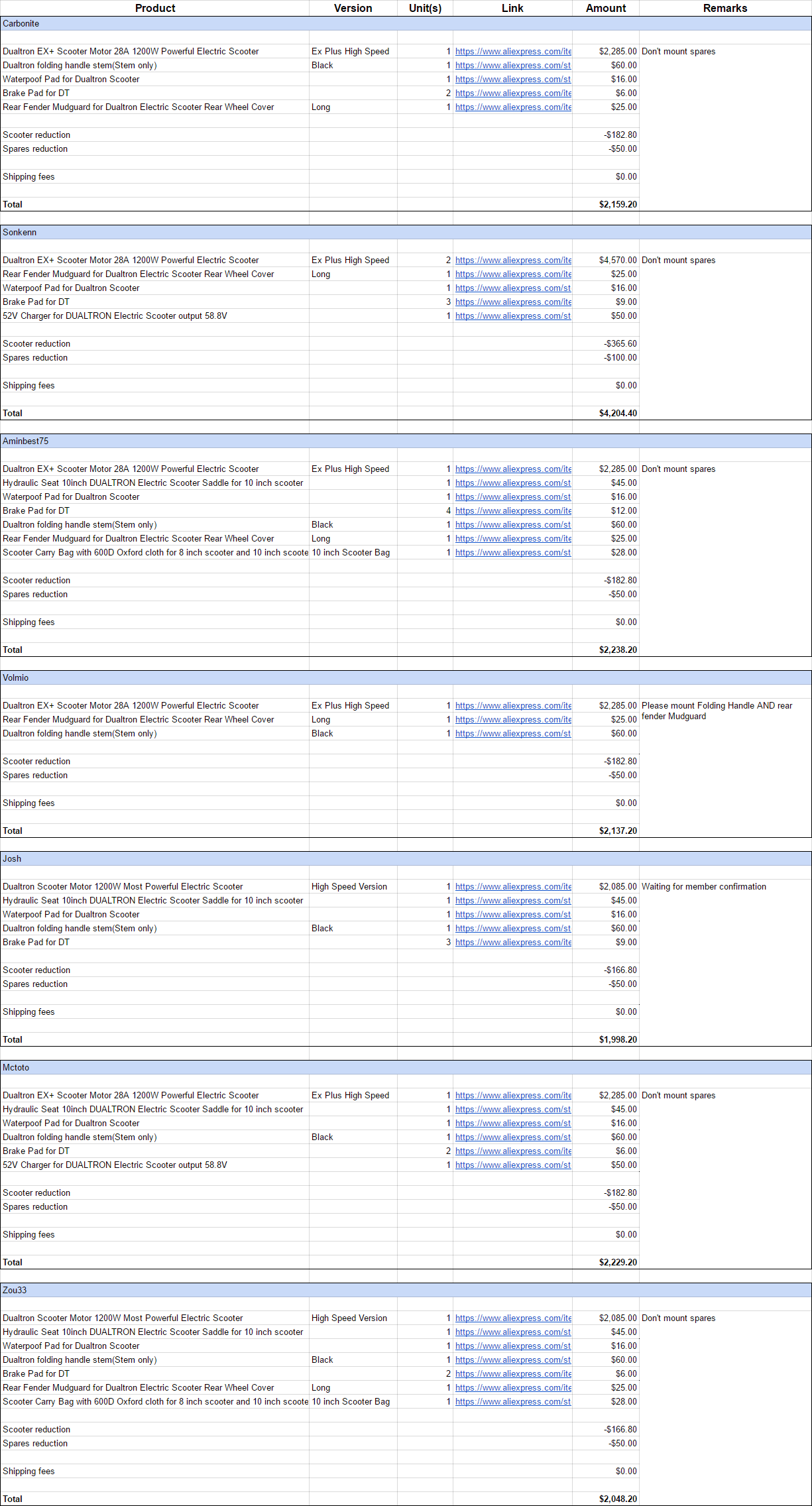Open Mctoto's 52V Charger link
The height and width of the screenshot is (1506, 812).
click(x=513, y=1165)
